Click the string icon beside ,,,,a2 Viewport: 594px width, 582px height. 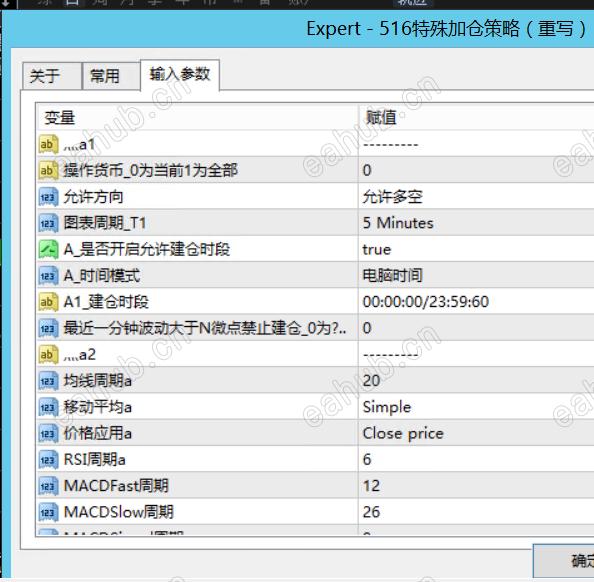pyautogui.click(x=48, y=355)
